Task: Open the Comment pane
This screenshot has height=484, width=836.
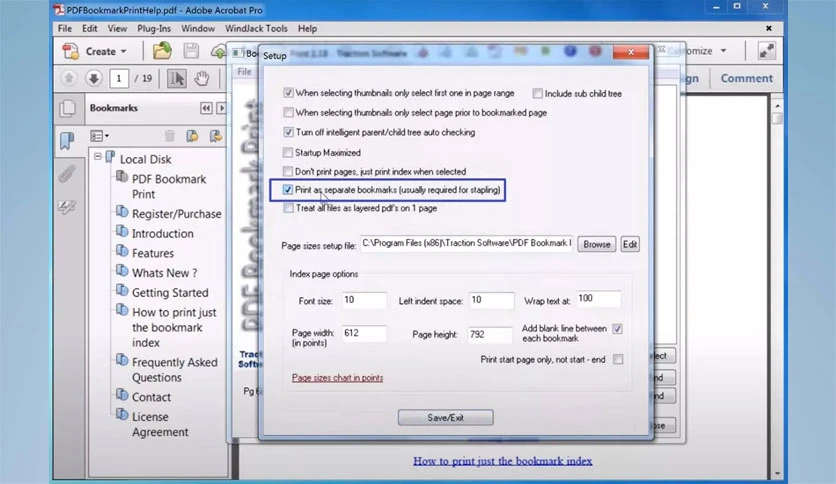Action: click(746, 78)
